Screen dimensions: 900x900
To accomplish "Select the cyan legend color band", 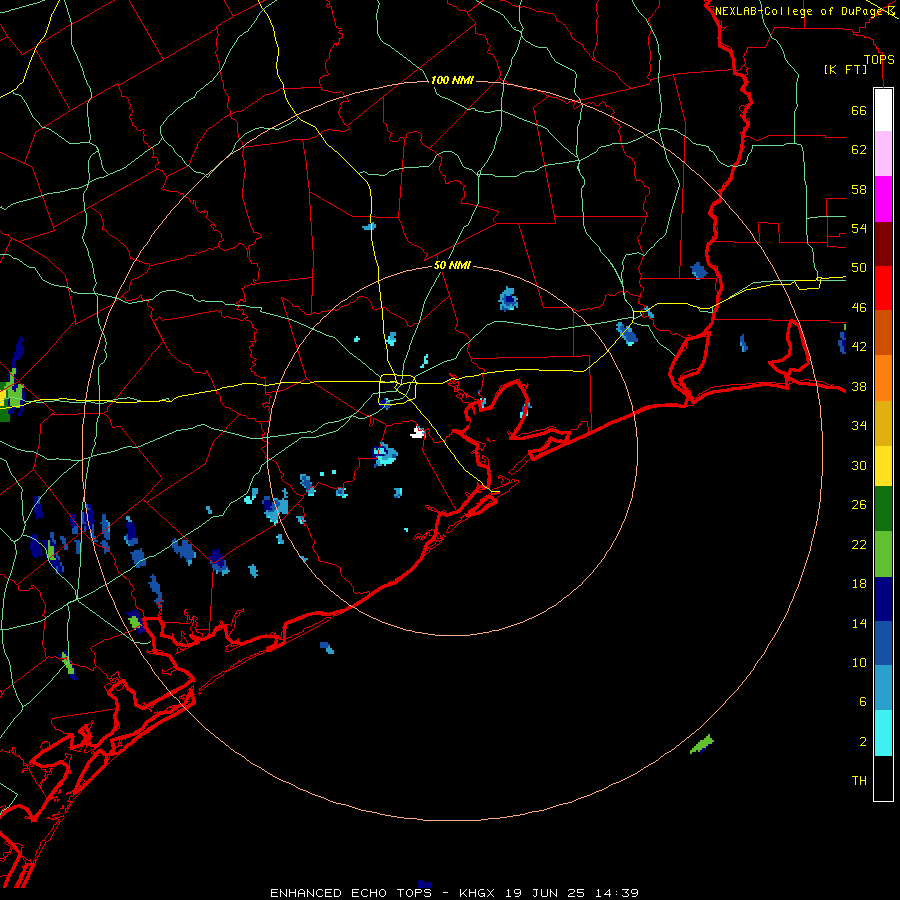I will [883, 733].
